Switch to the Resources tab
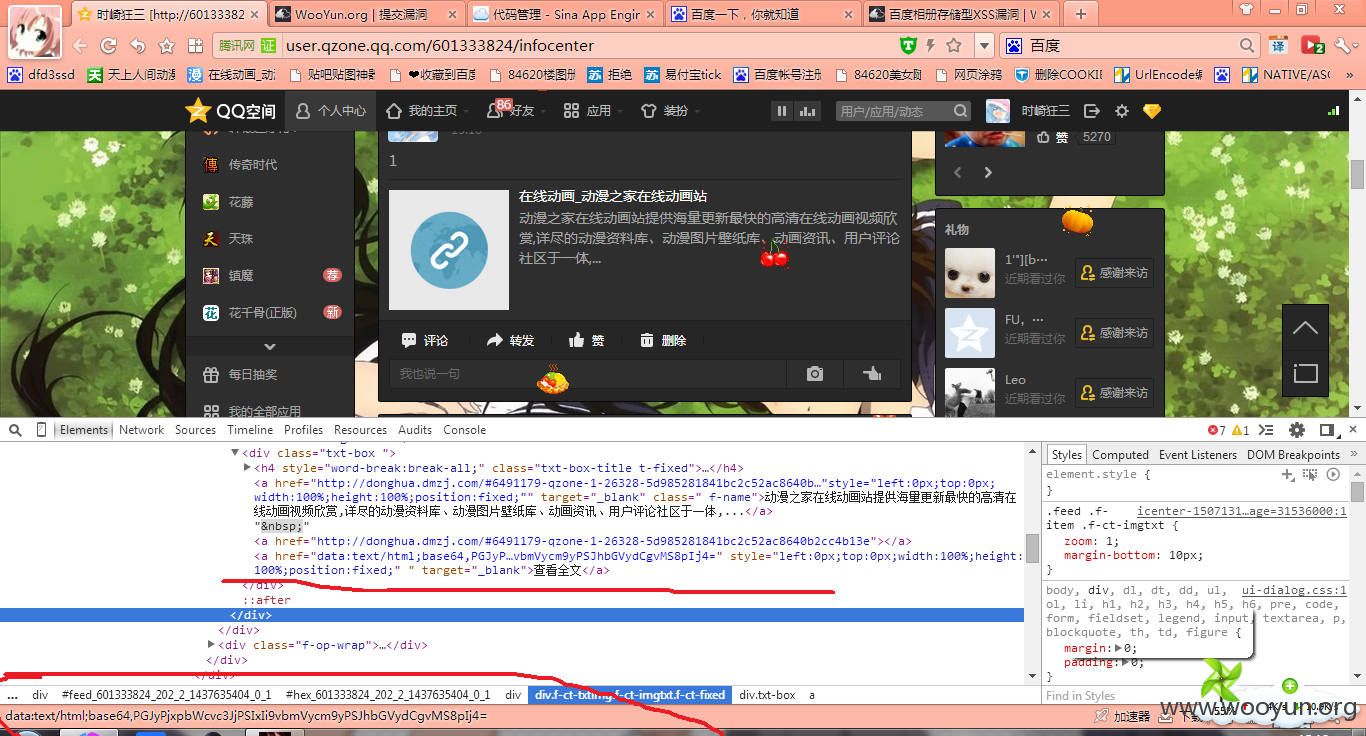1366x736 pixels. click(x=360, y=430)
